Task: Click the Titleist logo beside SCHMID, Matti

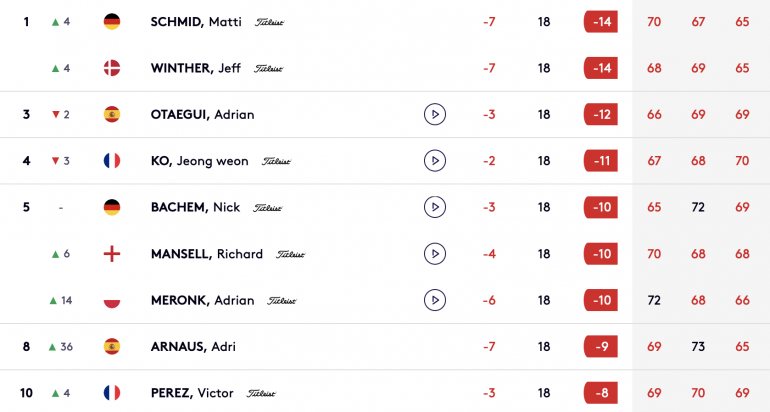Action: 270,22
